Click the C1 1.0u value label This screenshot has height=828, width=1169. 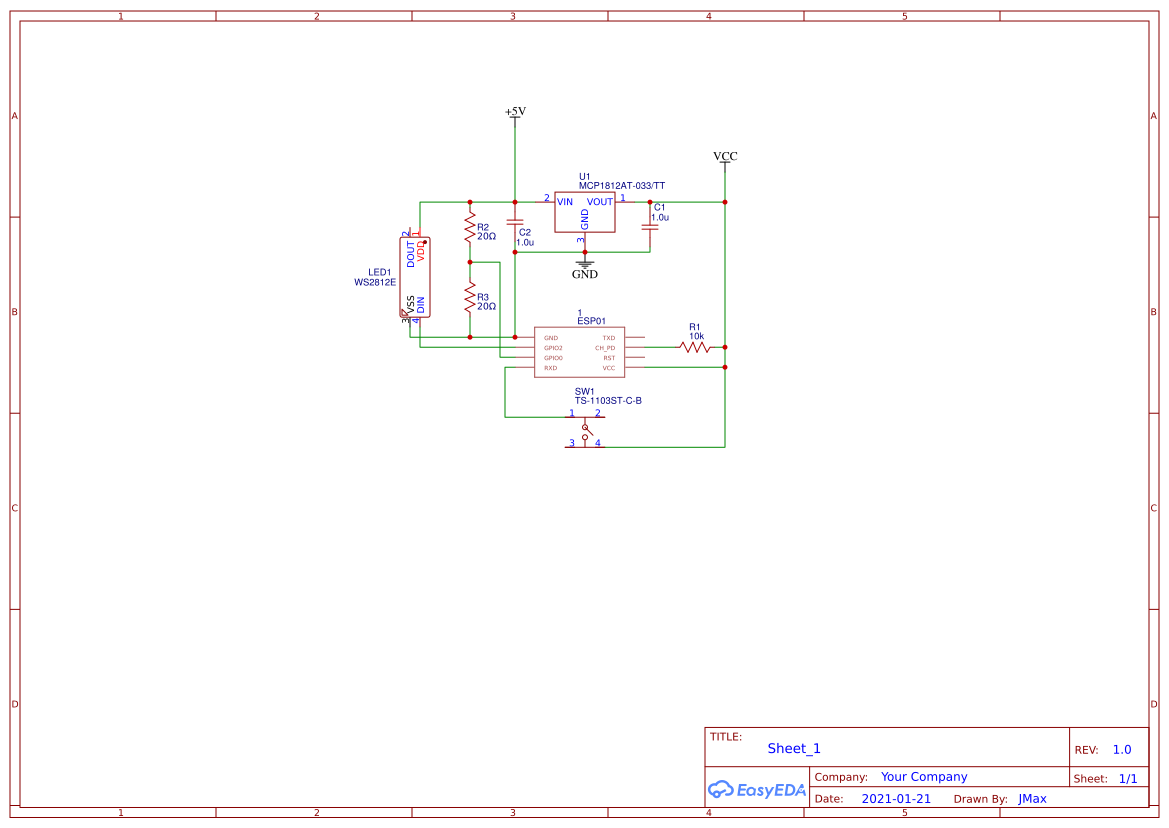pyautogui.click(x=660, y=218)
